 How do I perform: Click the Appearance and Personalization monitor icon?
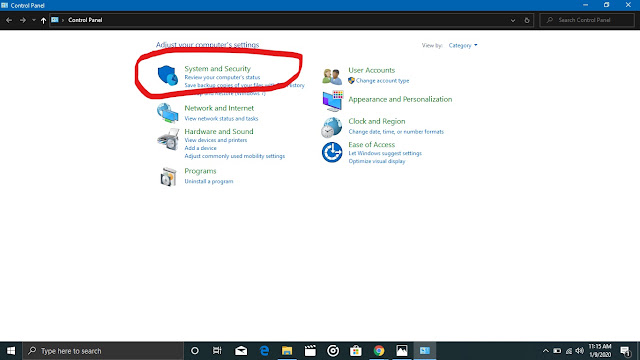click(332, 101)
